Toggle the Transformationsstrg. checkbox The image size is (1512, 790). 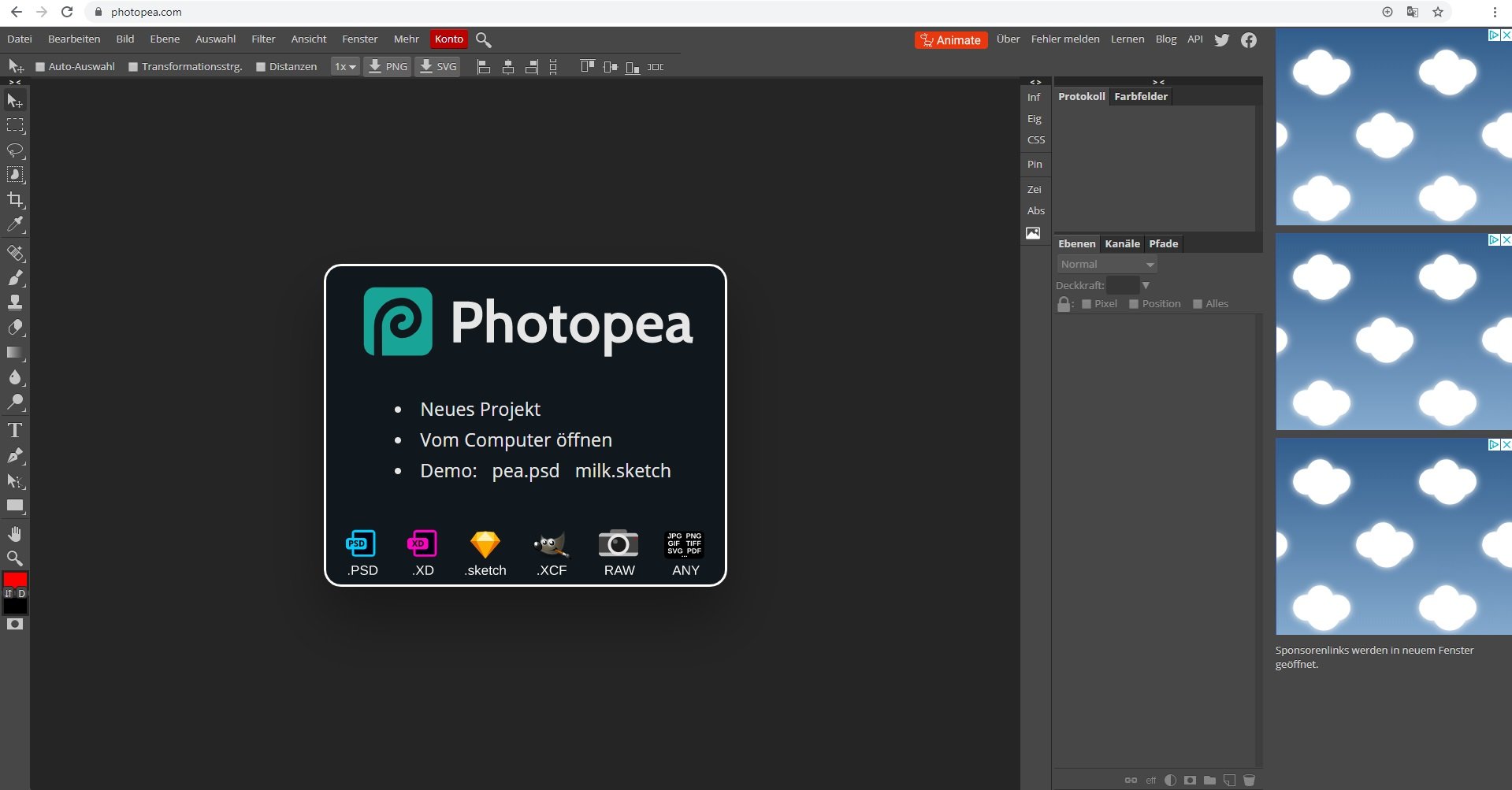[133, 67]
